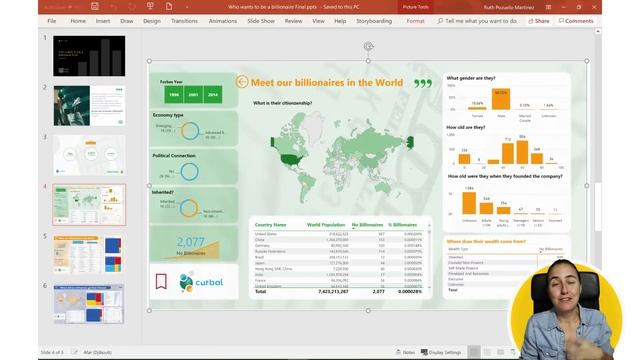640x360 pixels.
Task: Open Customize Quick Access Toolbar arrow
Action: point(187,7)
